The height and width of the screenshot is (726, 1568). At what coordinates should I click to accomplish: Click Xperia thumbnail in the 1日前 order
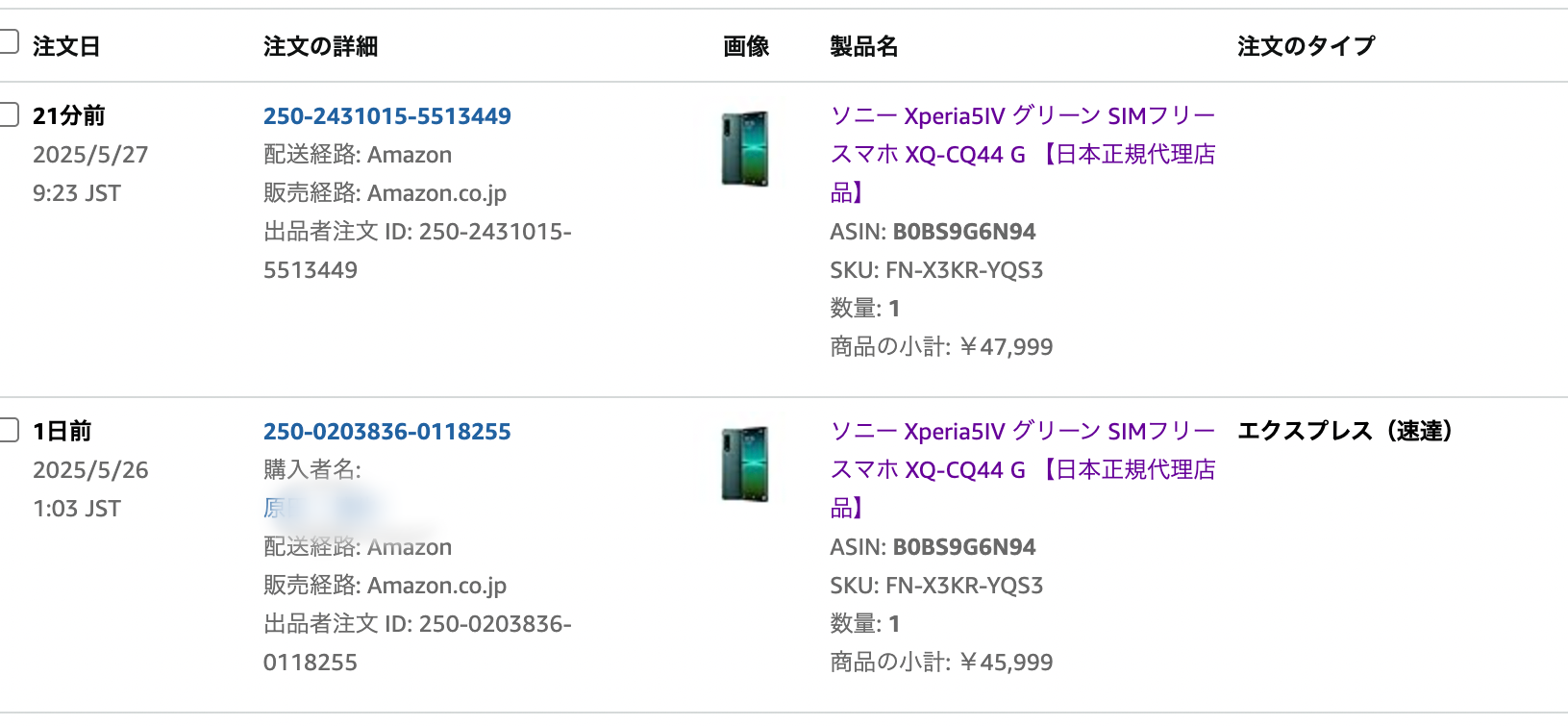tap(746, 463)
